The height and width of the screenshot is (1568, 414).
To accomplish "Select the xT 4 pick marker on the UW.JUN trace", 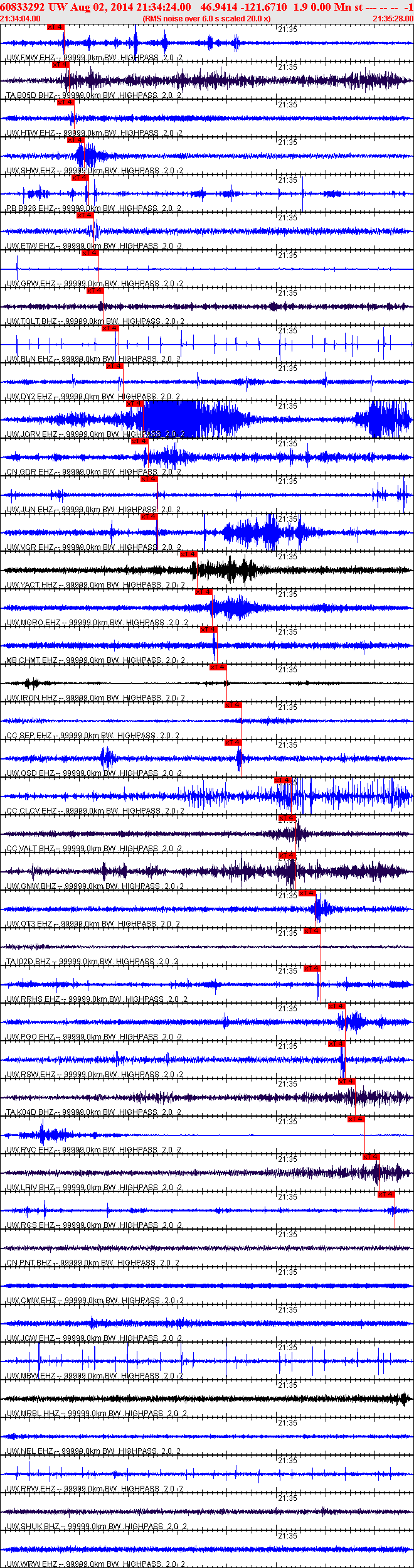I will [149, 479].
